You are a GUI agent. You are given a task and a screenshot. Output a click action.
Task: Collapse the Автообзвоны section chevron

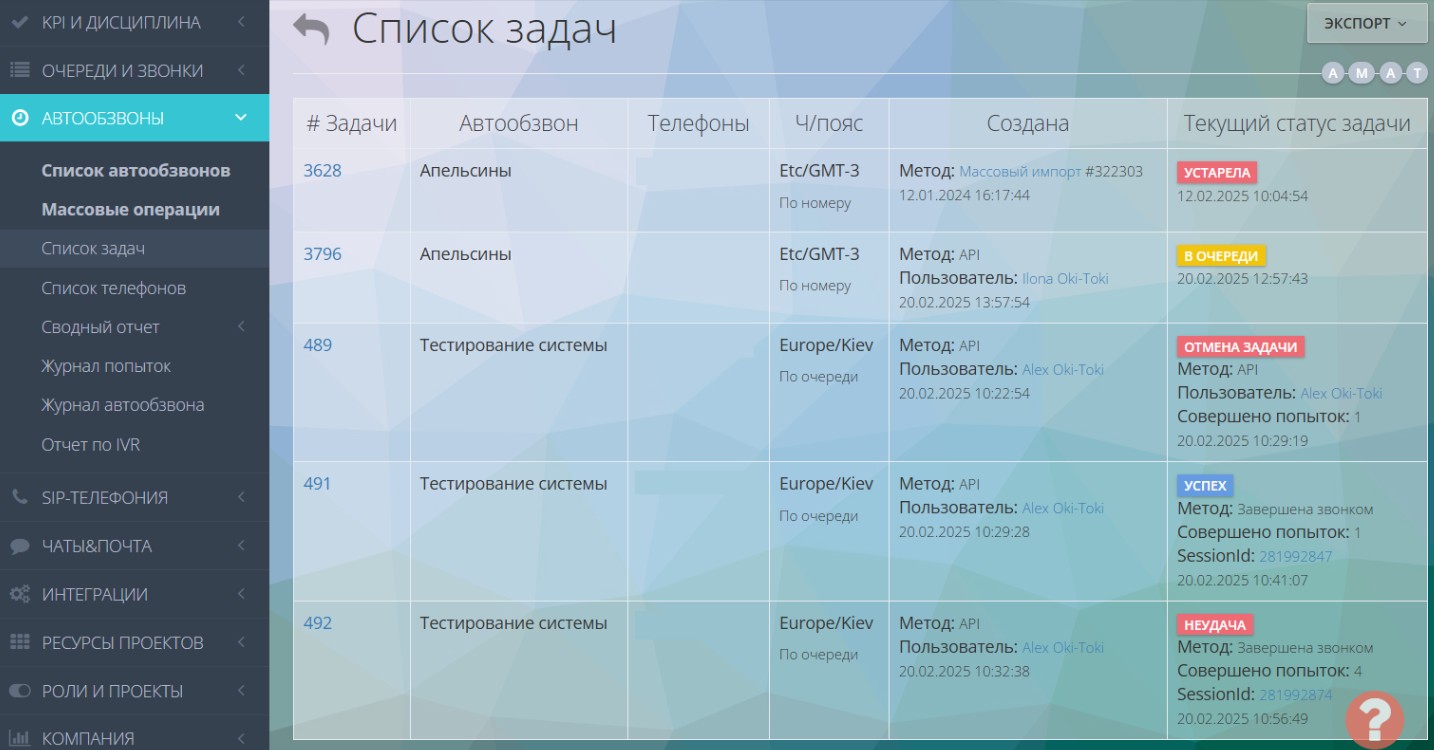pos(241,118)
